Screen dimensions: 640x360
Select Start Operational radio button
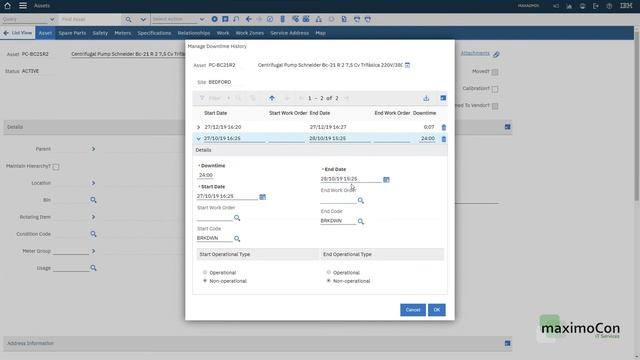point(205,272)
